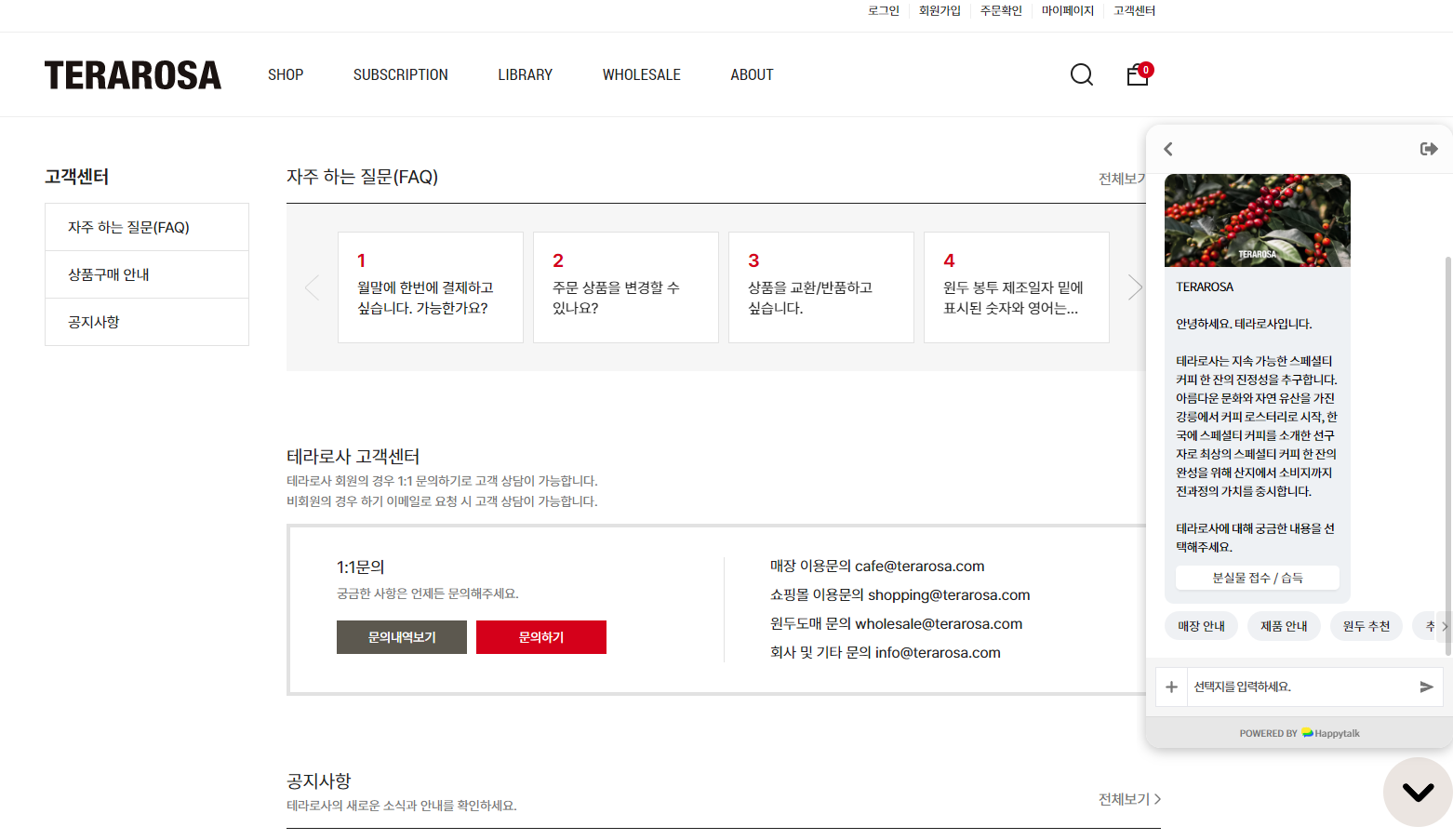Select 분실물 접수 / 습득 chat option

(x=1258, y=578)
